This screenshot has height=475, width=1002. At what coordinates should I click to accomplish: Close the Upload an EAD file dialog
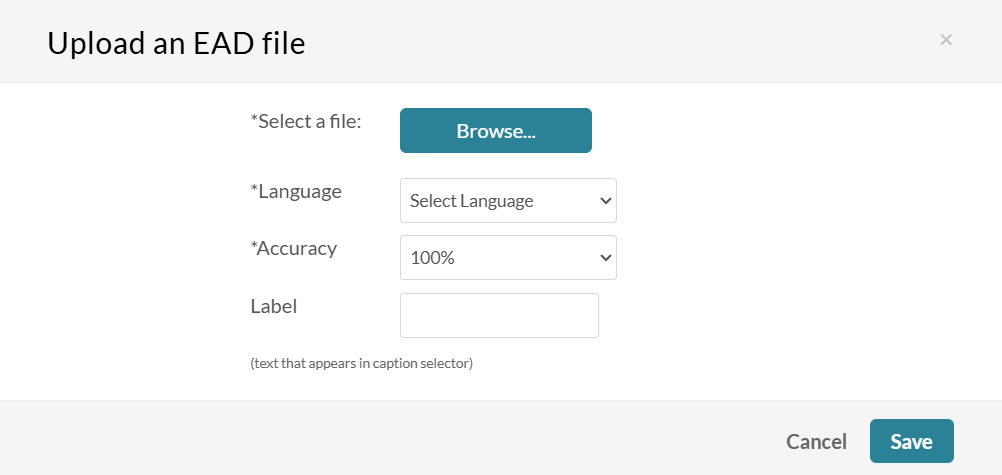coord(946,40)
